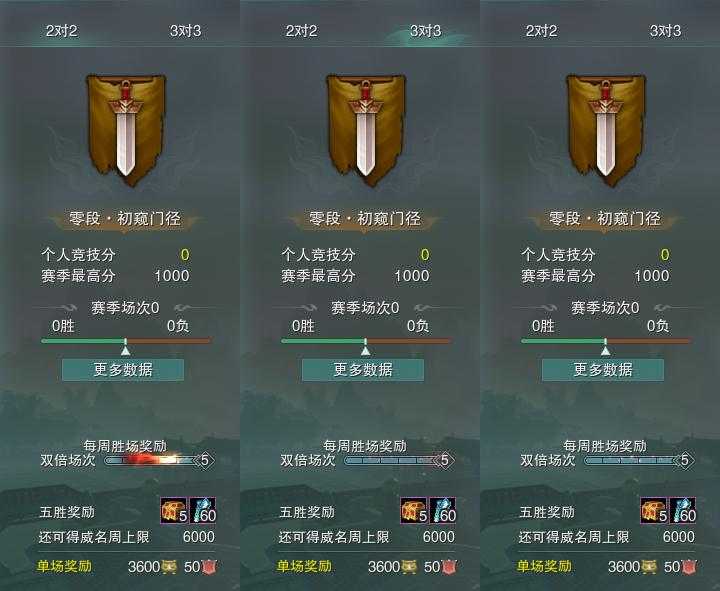
Task: Click treasure chest reward icon in right panel
Action: (x=654, y=511)
